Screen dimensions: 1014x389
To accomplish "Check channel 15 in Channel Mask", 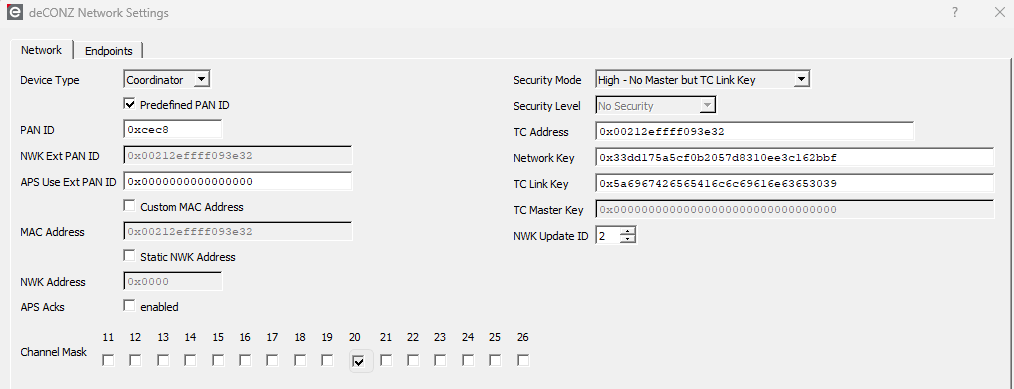I will (218, 360).
